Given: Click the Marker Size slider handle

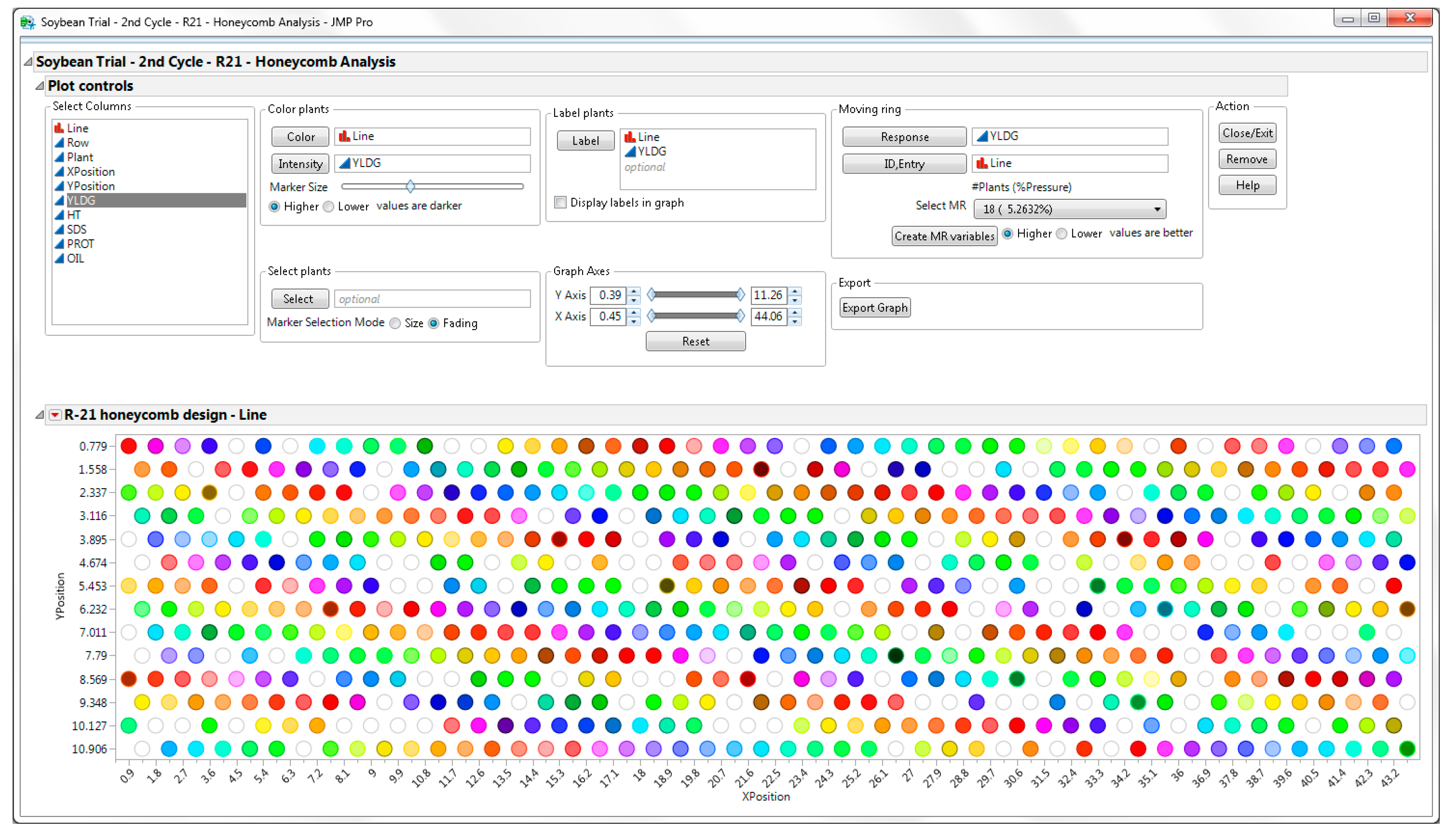Looking at the screenshot, I should 410,186.
